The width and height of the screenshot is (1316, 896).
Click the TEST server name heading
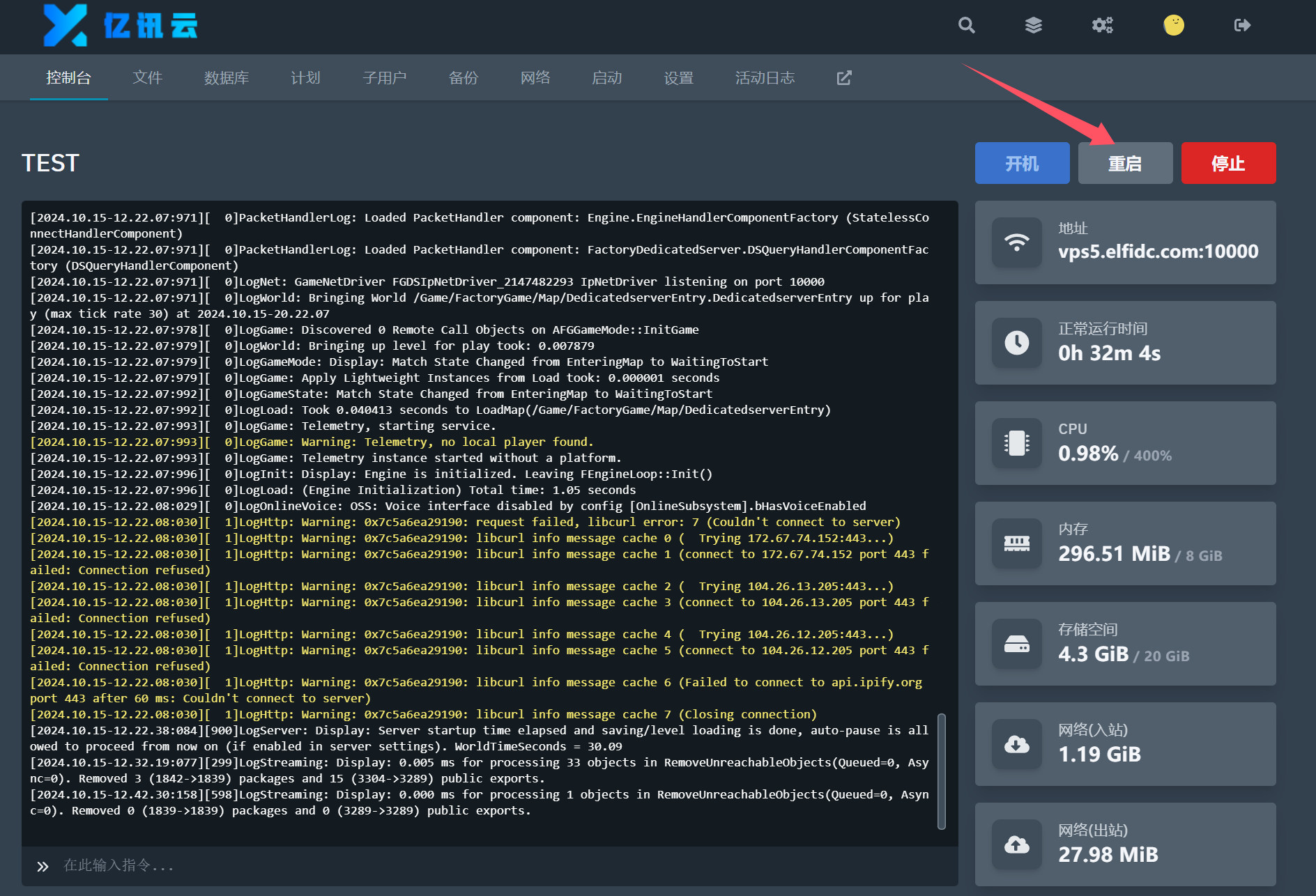pyautogui.click(x=51, y=163)
